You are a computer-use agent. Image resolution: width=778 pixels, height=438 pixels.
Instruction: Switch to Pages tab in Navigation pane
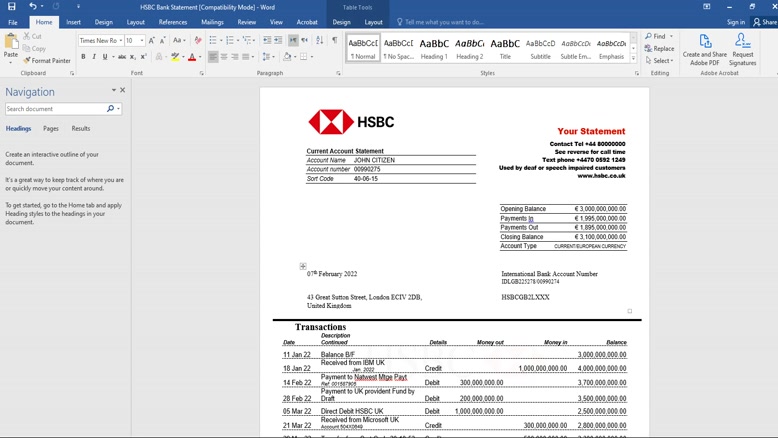[x=50, y=129]
